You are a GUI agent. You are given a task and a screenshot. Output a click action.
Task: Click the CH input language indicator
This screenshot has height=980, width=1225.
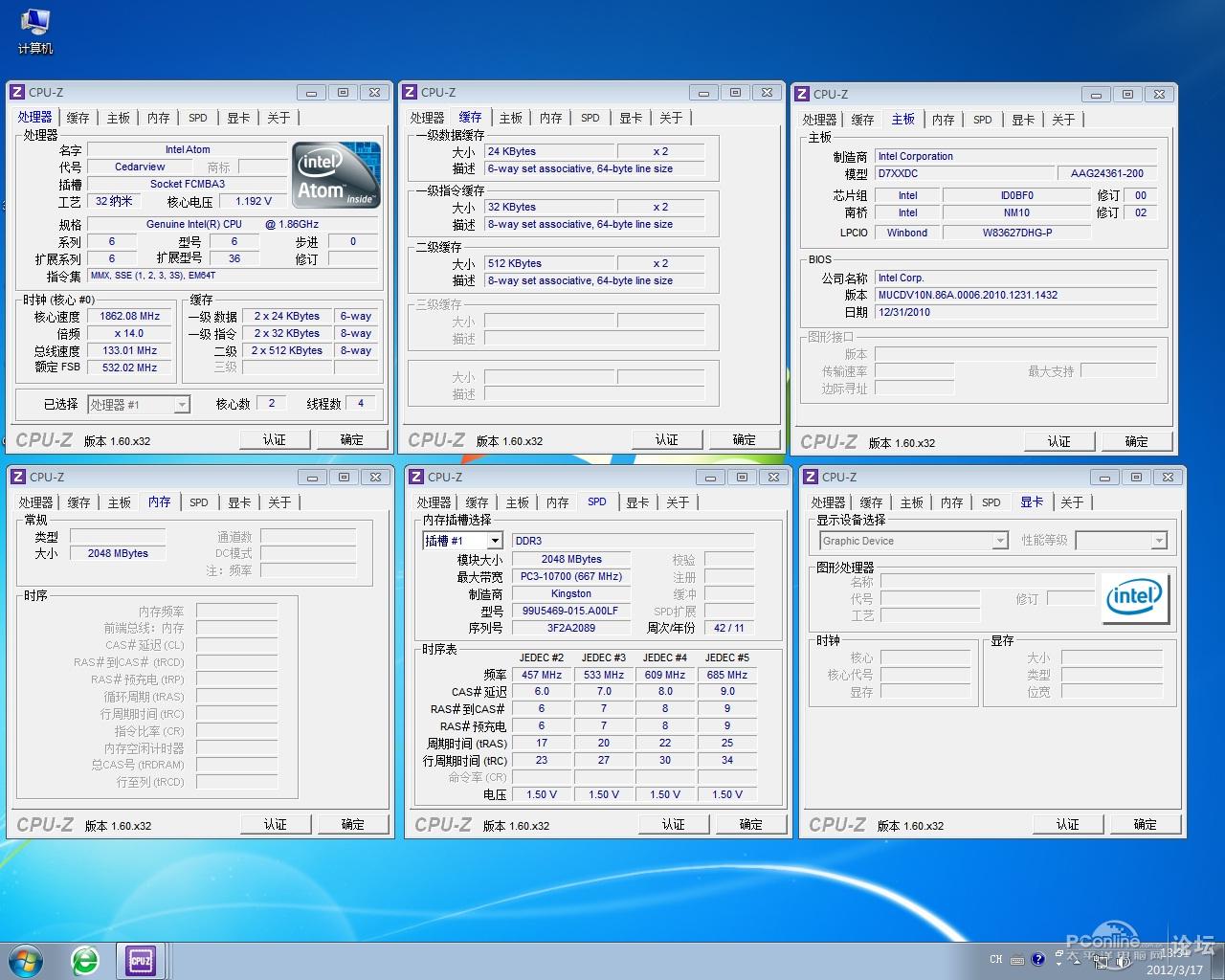tap(996, 959)
